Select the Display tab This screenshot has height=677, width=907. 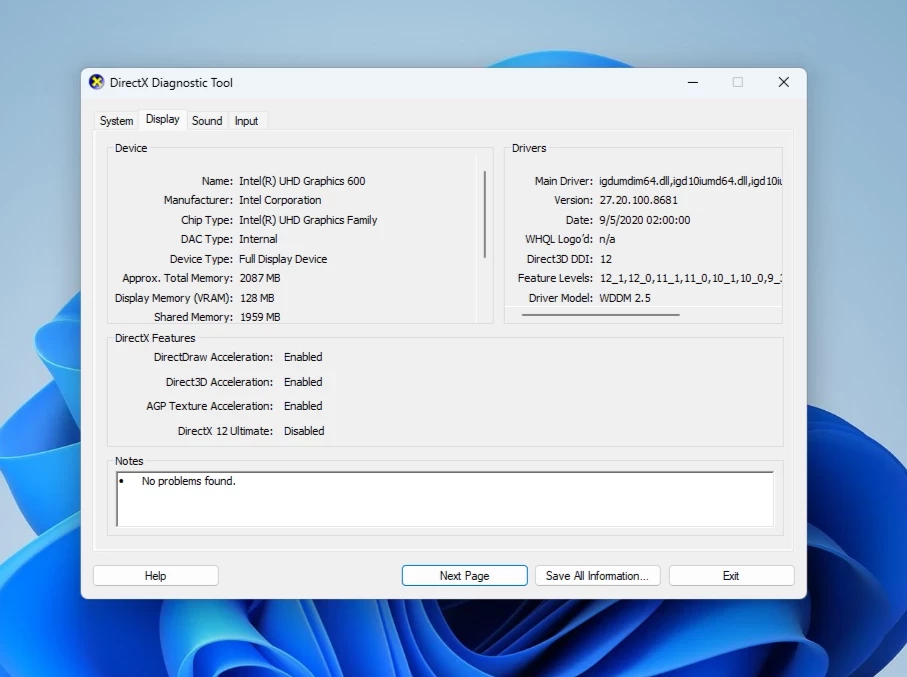(x=163, y=119)
